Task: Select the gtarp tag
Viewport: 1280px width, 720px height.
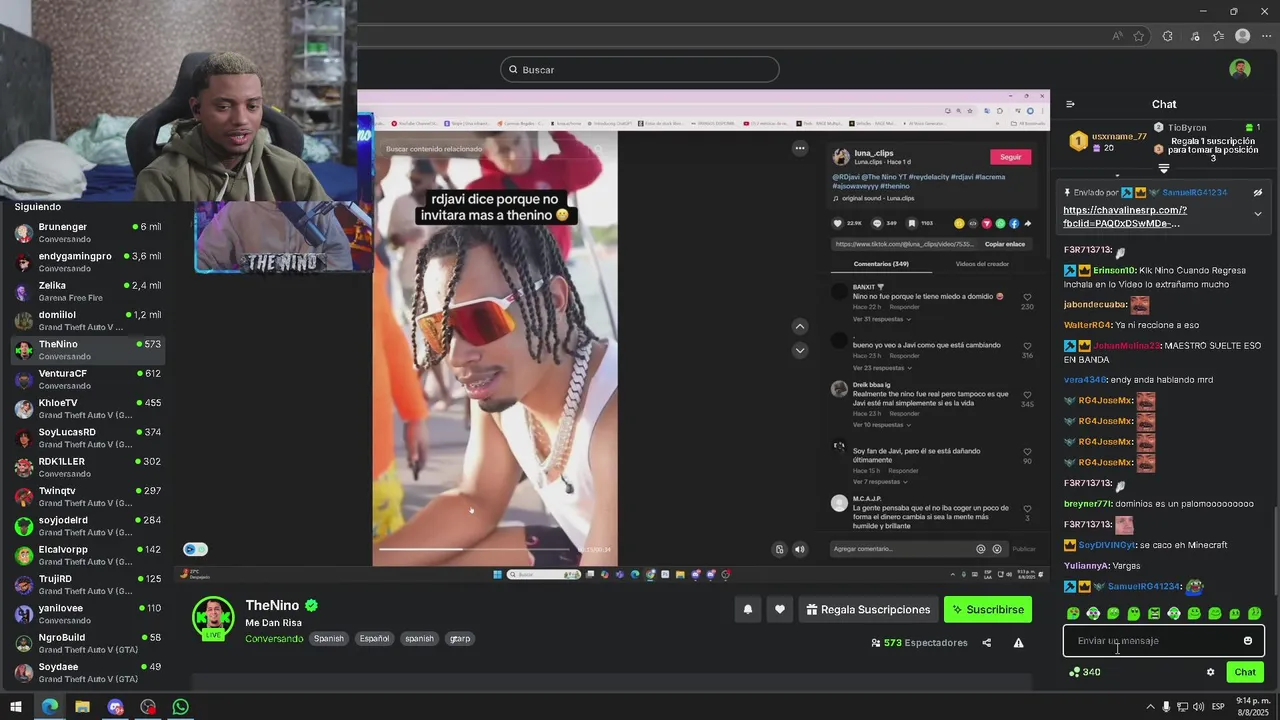Action: point(460,638)
